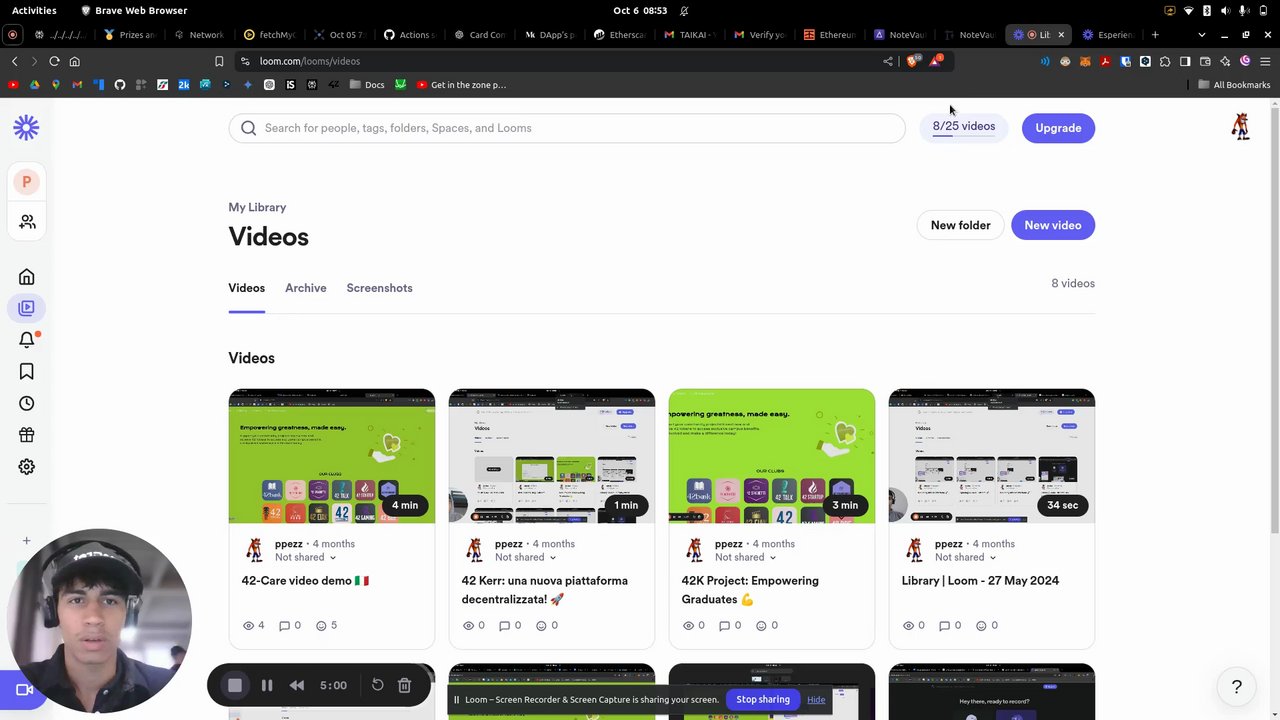
Task: Click the plus icon in Loom sidebar
Action: pos(27,541)
